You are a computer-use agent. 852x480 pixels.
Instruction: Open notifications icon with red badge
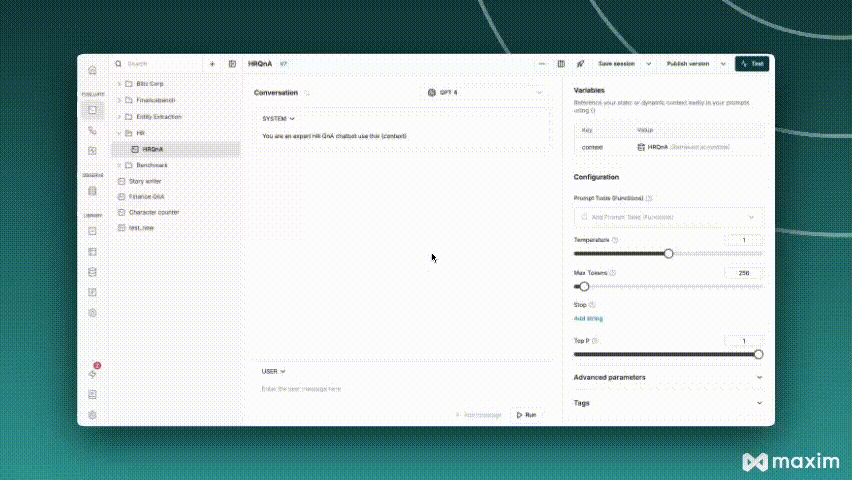coord(93,373)
